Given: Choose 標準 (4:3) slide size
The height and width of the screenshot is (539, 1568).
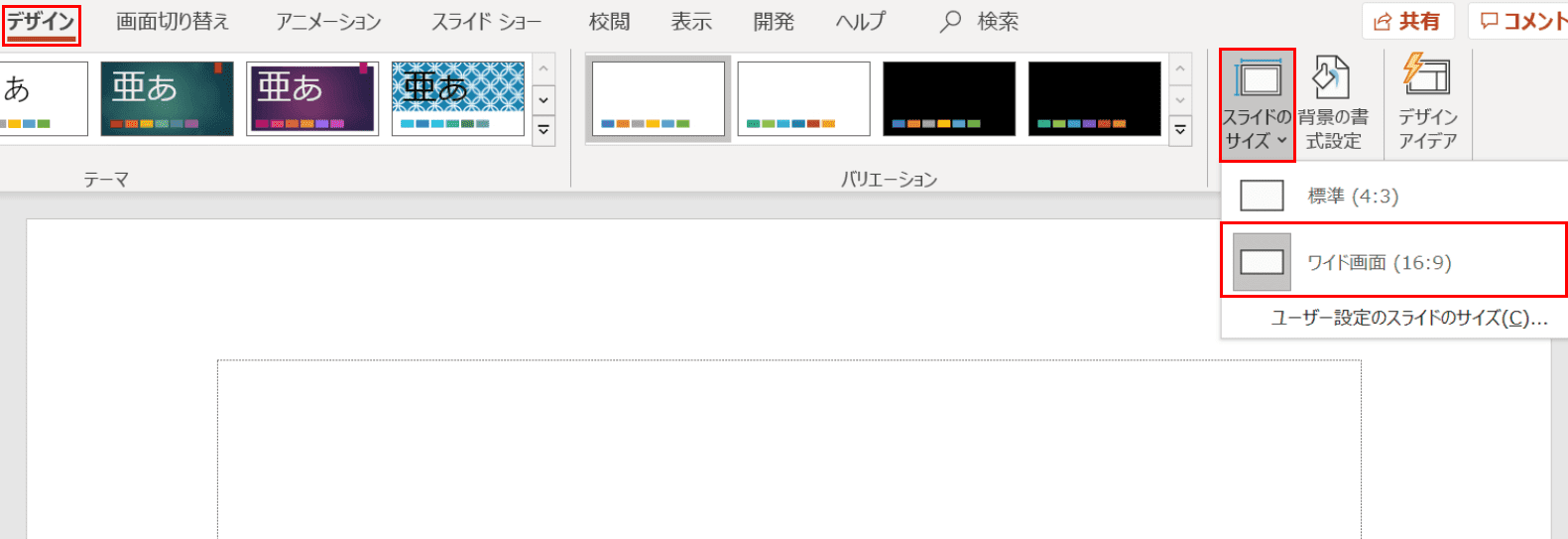Looking at the screenshot, I should (x=1394, y=196).
